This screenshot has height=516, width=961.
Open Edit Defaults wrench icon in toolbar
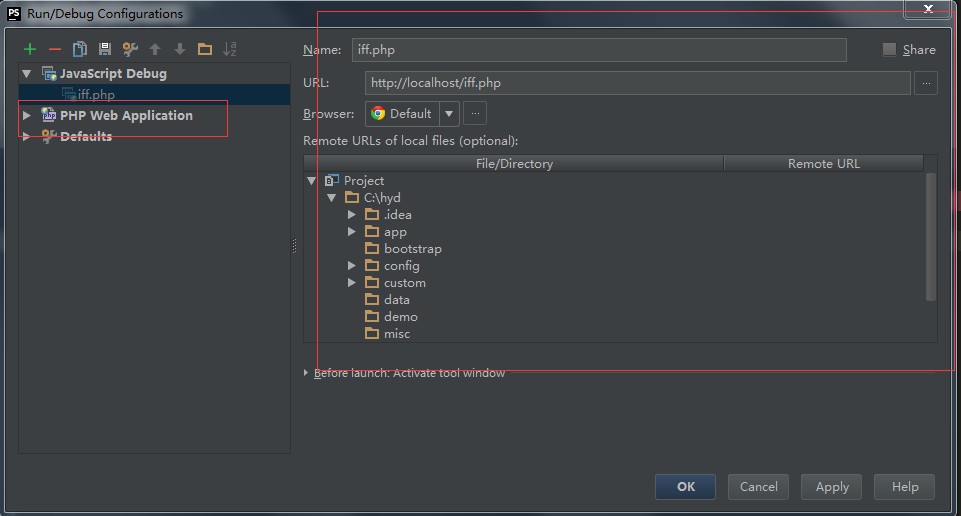pos(130,49)
